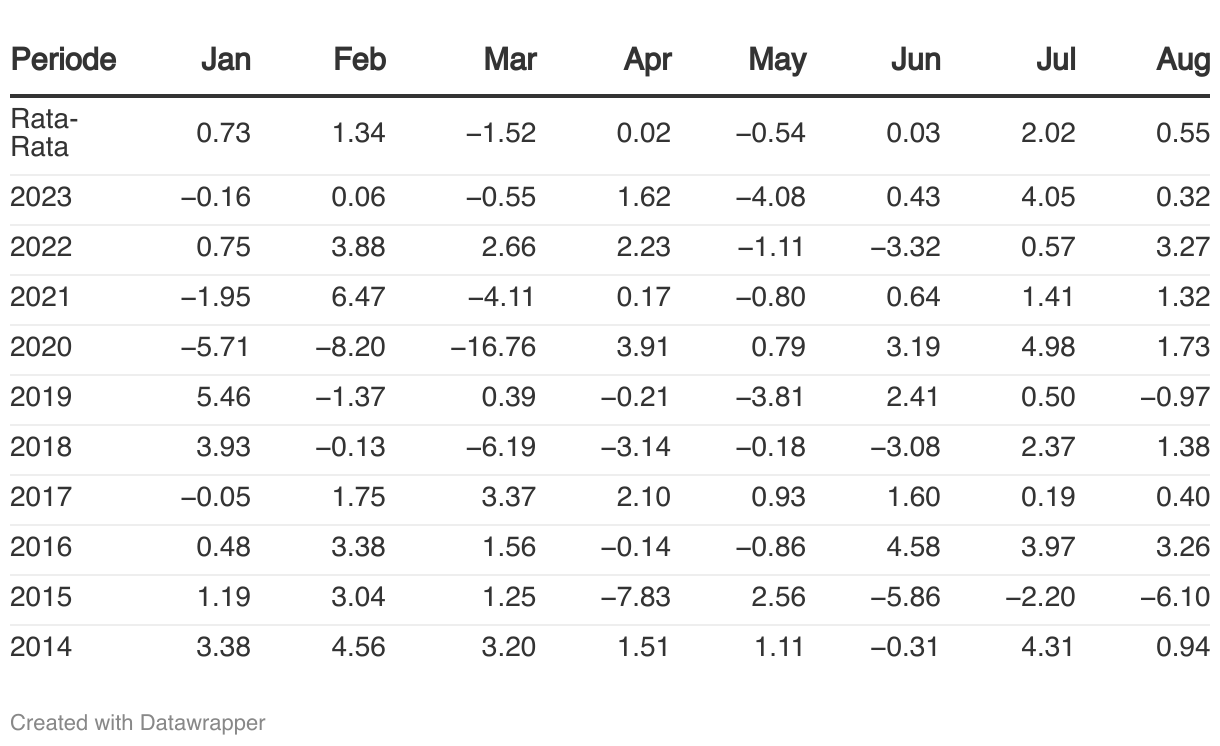Select the Jul column header
1220x746 pixels.
tap(1056, 60)
